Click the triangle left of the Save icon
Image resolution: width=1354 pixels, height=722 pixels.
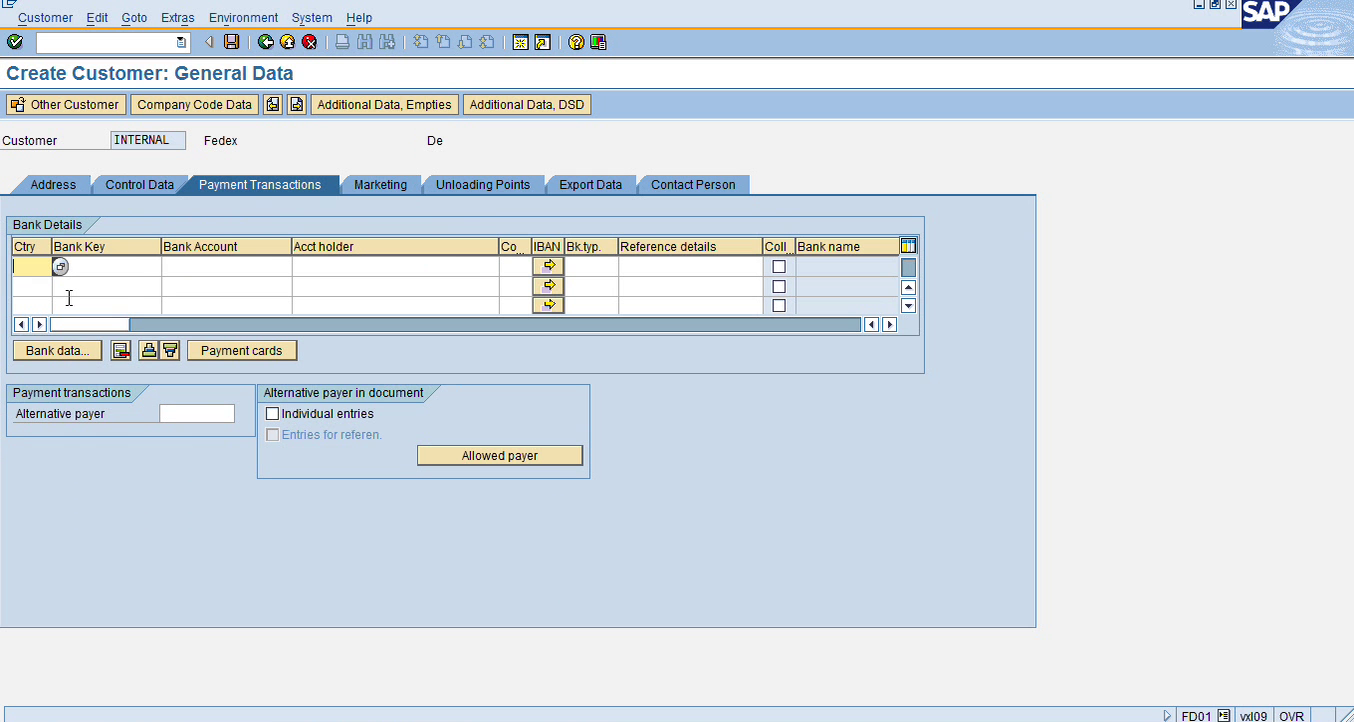coord(209,42)
